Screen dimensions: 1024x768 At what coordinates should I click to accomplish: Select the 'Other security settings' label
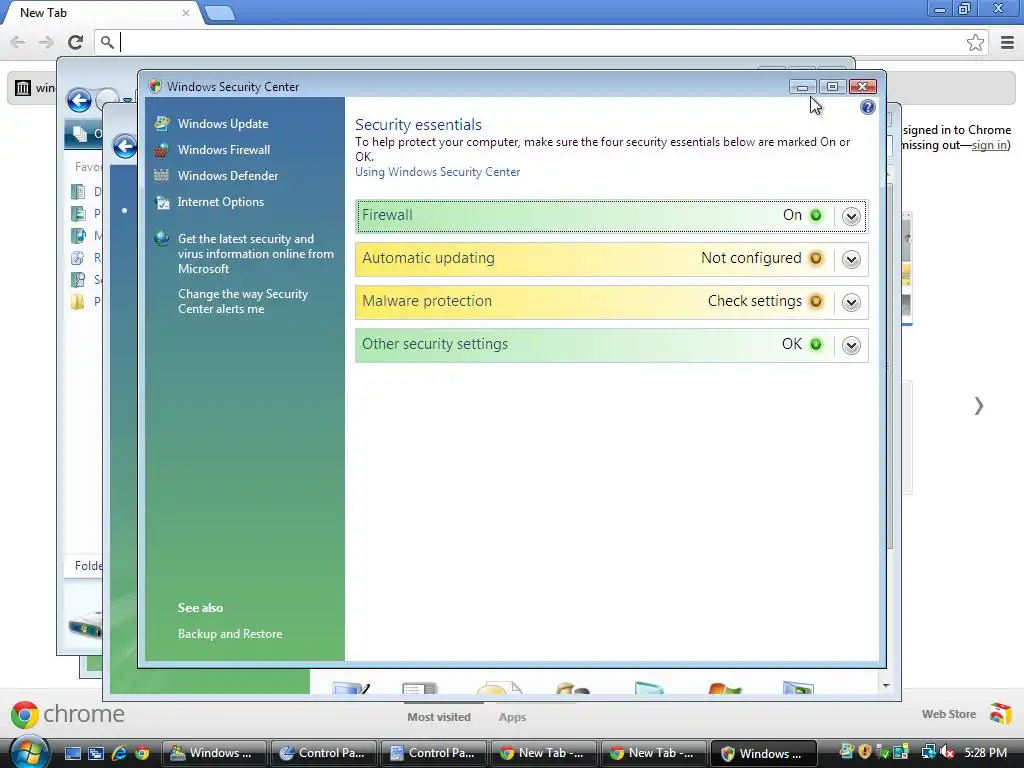435,344
